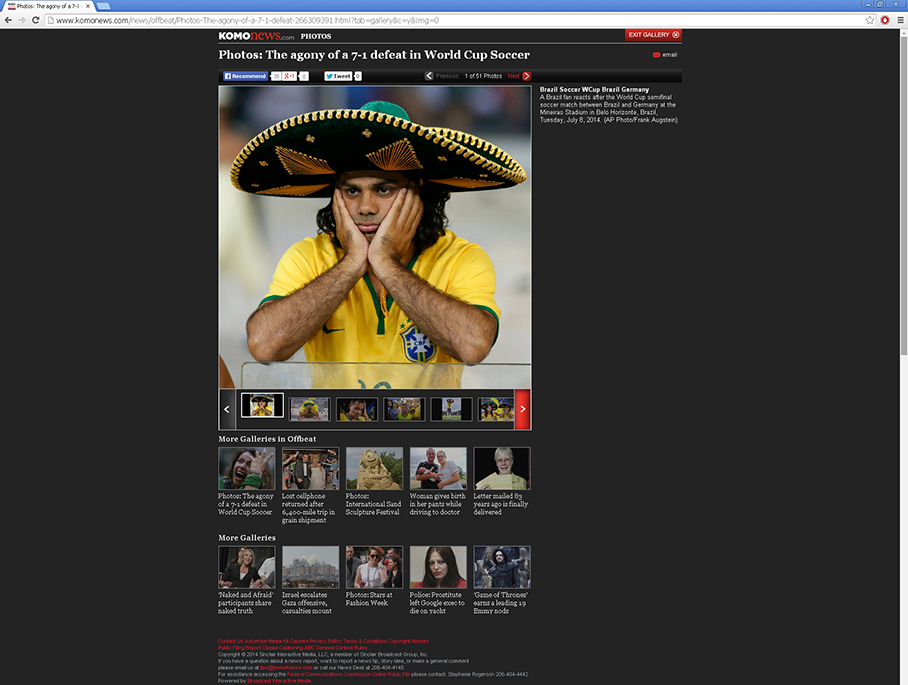Select the fourth thumbnail in the strip
This screenshot has width=908, height=685.
coord(404,409)
